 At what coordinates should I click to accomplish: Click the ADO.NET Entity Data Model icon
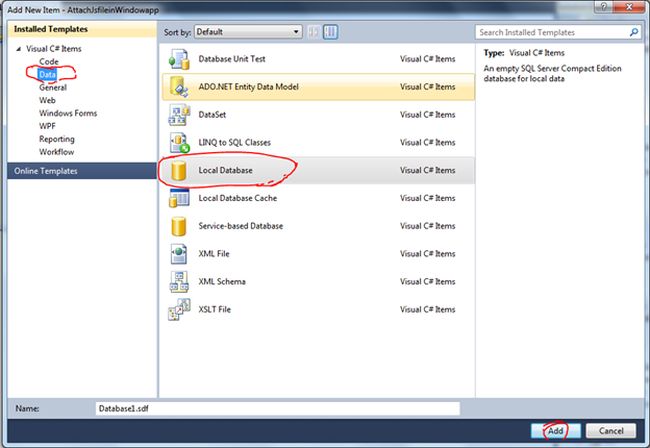(x=179, y=87)
